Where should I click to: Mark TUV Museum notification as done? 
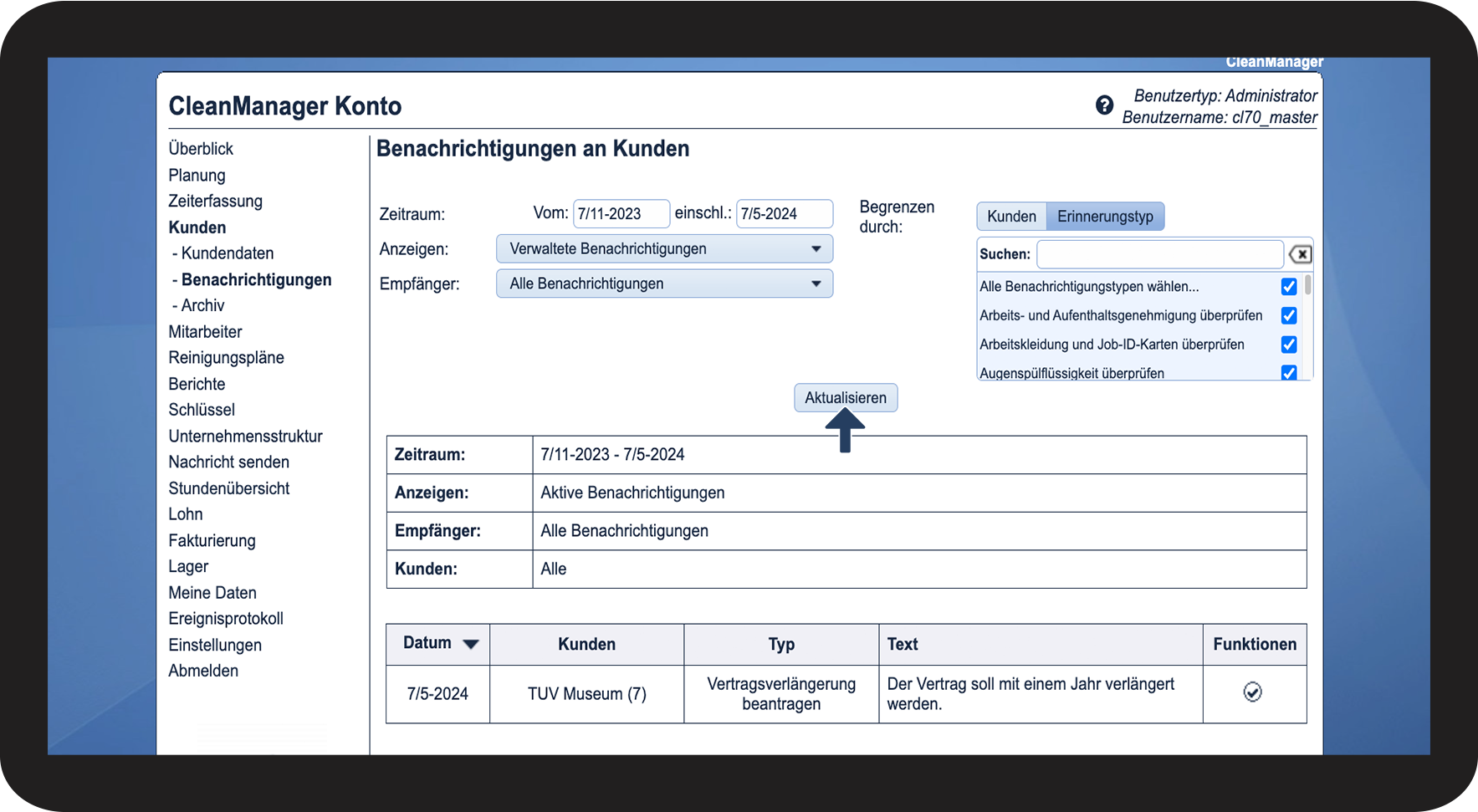click(x=1252, y=692)
